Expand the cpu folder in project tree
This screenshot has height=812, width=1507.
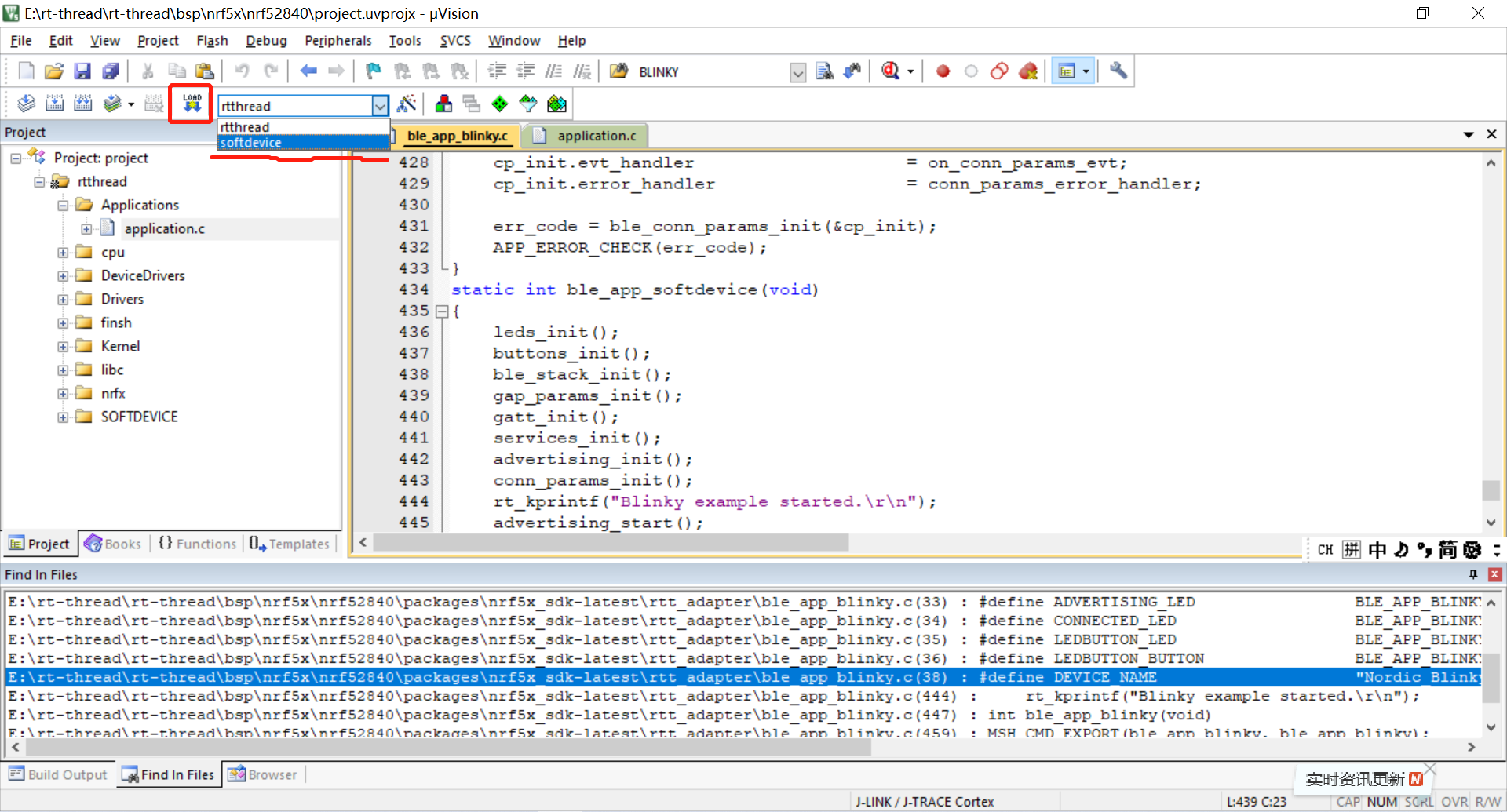pos(63,253)
